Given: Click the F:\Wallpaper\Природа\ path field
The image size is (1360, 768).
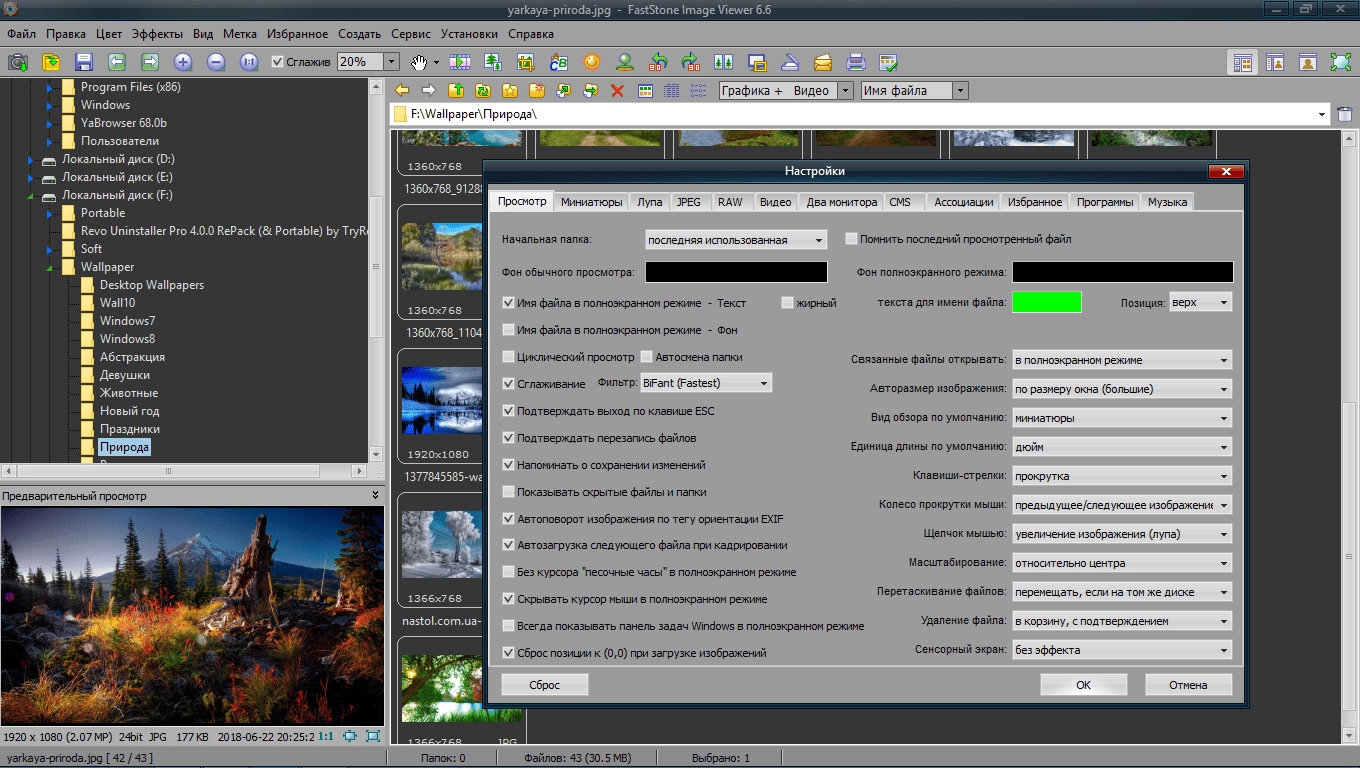Looking at the screenshot, I should coord(860,114).
